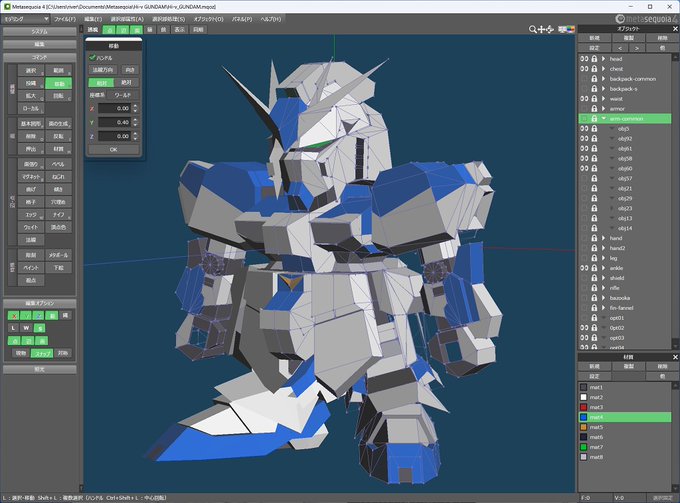This screenshot has height=503, width=680.
Task: Click the pan (cross arrows) view icon
Action: 541,29
